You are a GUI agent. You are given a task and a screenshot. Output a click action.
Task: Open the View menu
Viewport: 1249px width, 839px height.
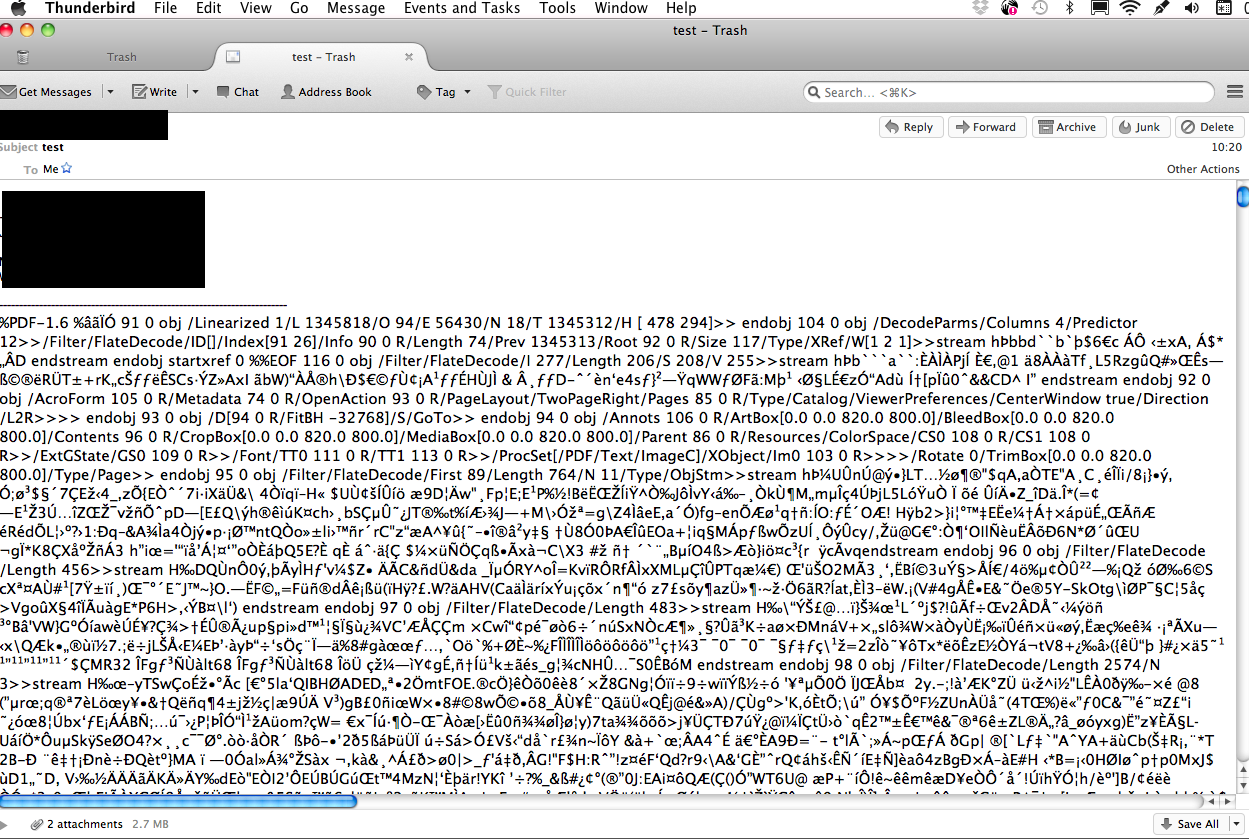[x=256, y=8]
